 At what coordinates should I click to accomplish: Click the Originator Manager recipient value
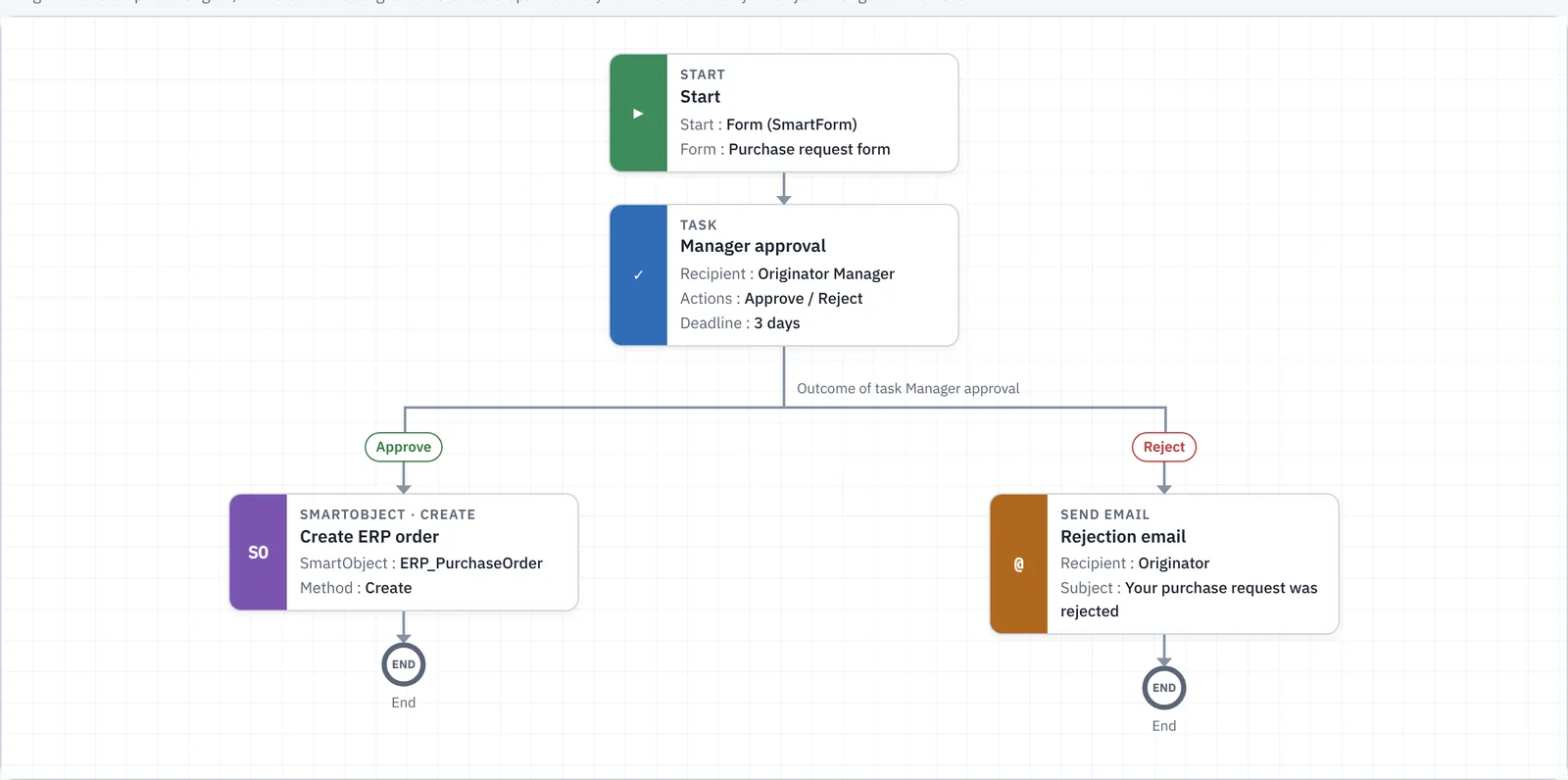click(x=826, y=274)
